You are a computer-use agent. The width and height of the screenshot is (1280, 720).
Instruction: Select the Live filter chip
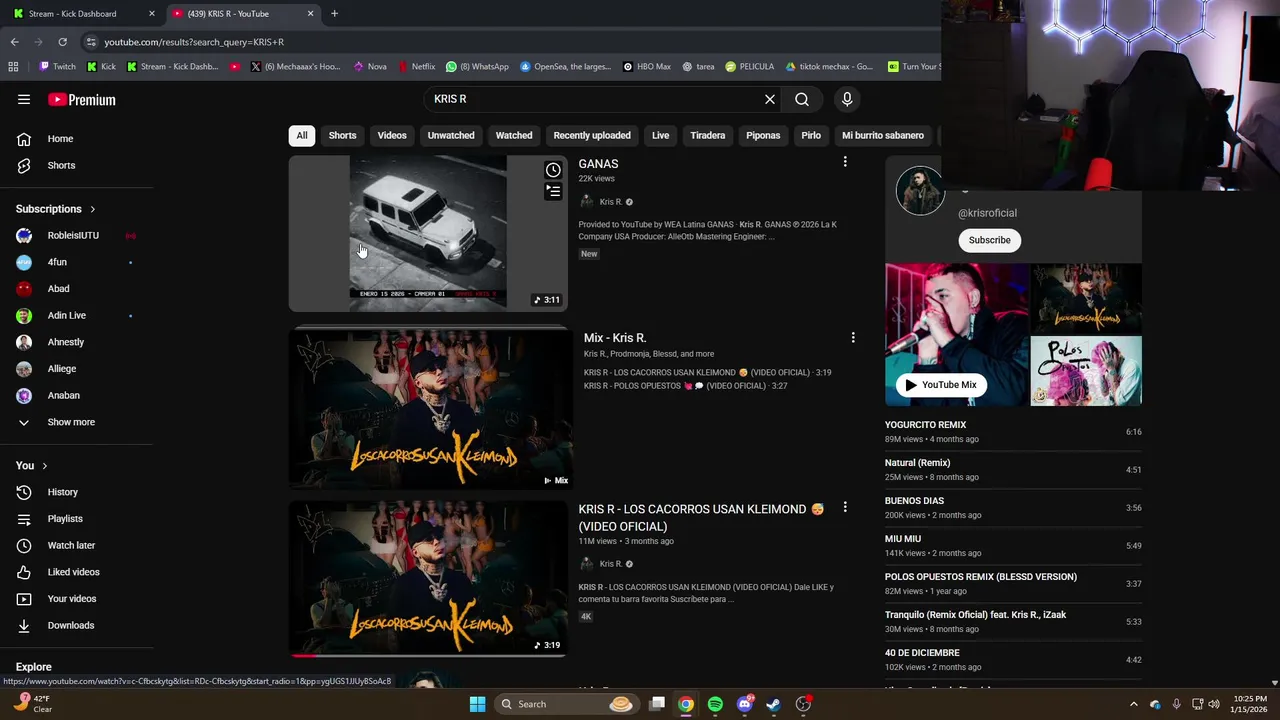(661, 135)
